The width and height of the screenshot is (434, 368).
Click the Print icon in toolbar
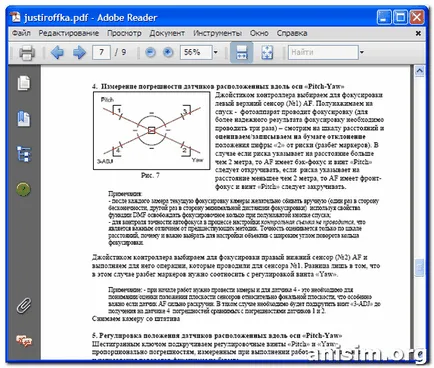click(27, 53)
